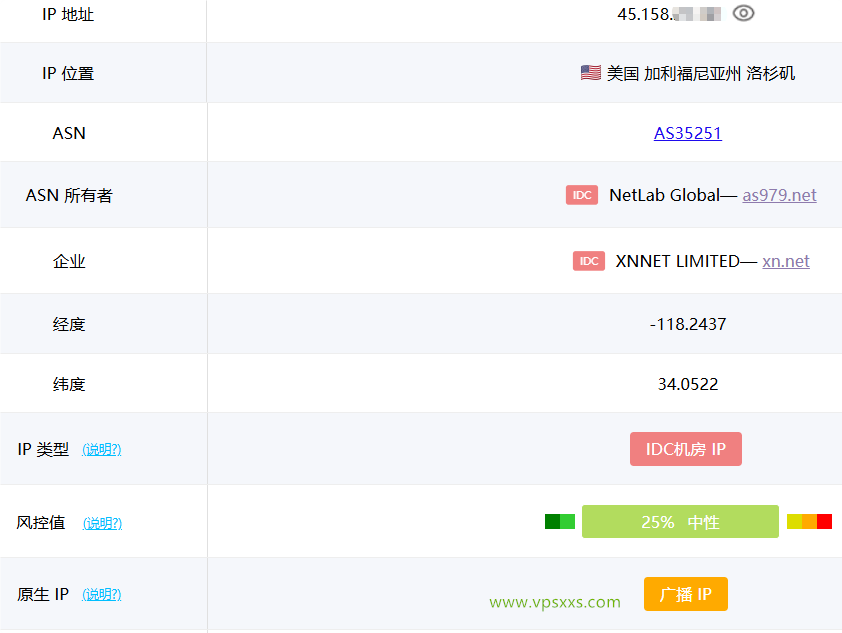Click the 广播 IP badge
Image resolution: width=842 pixels, height=633 pixels.
coord(686,594)
